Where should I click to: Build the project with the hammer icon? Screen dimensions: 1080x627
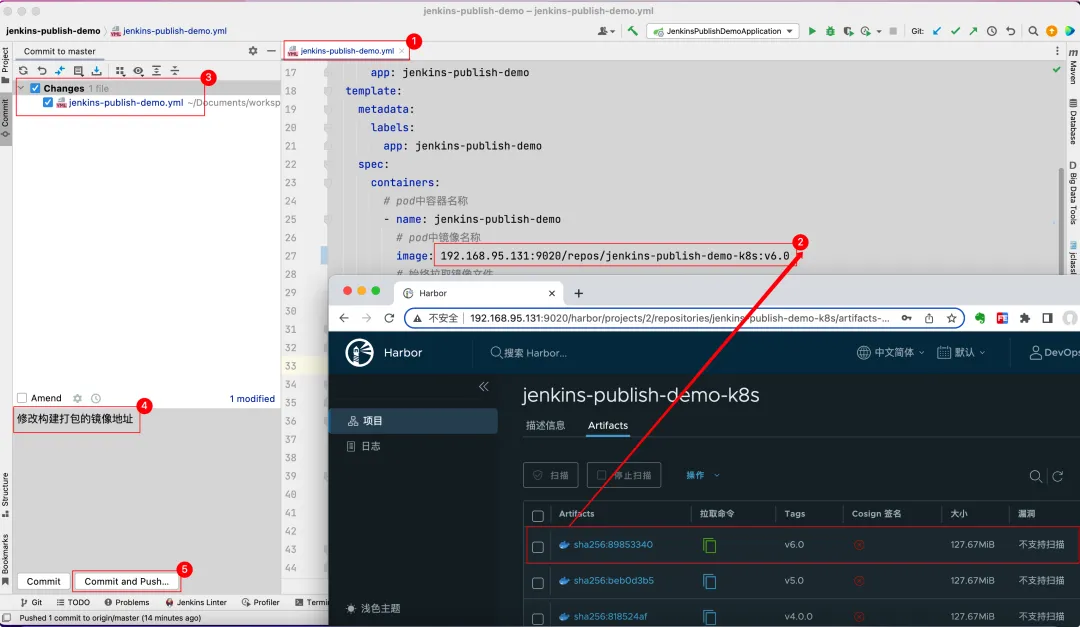[x=632, y=31]
